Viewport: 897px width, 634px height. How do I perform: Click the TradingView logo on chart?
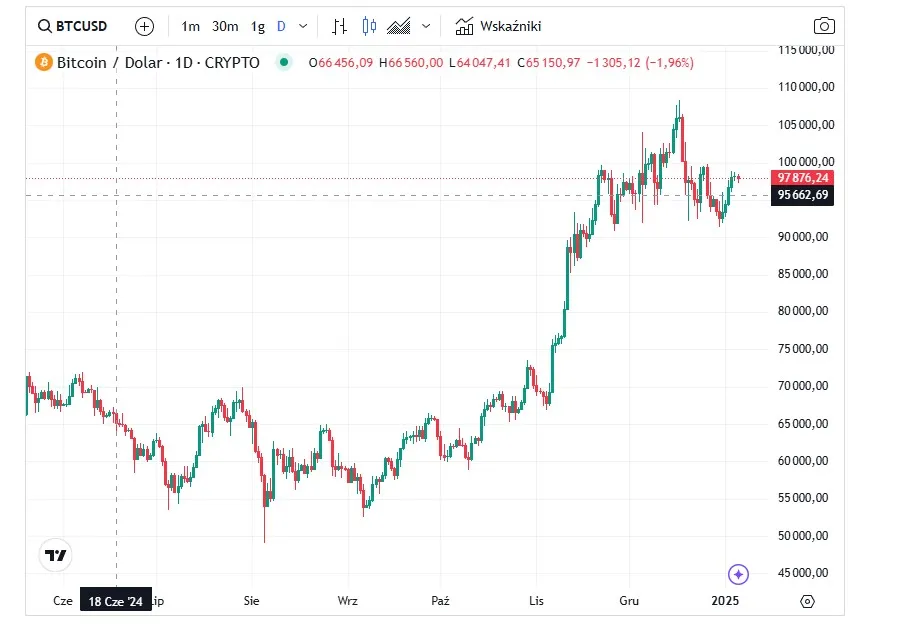pyautogui.click(x=56, y=555)
